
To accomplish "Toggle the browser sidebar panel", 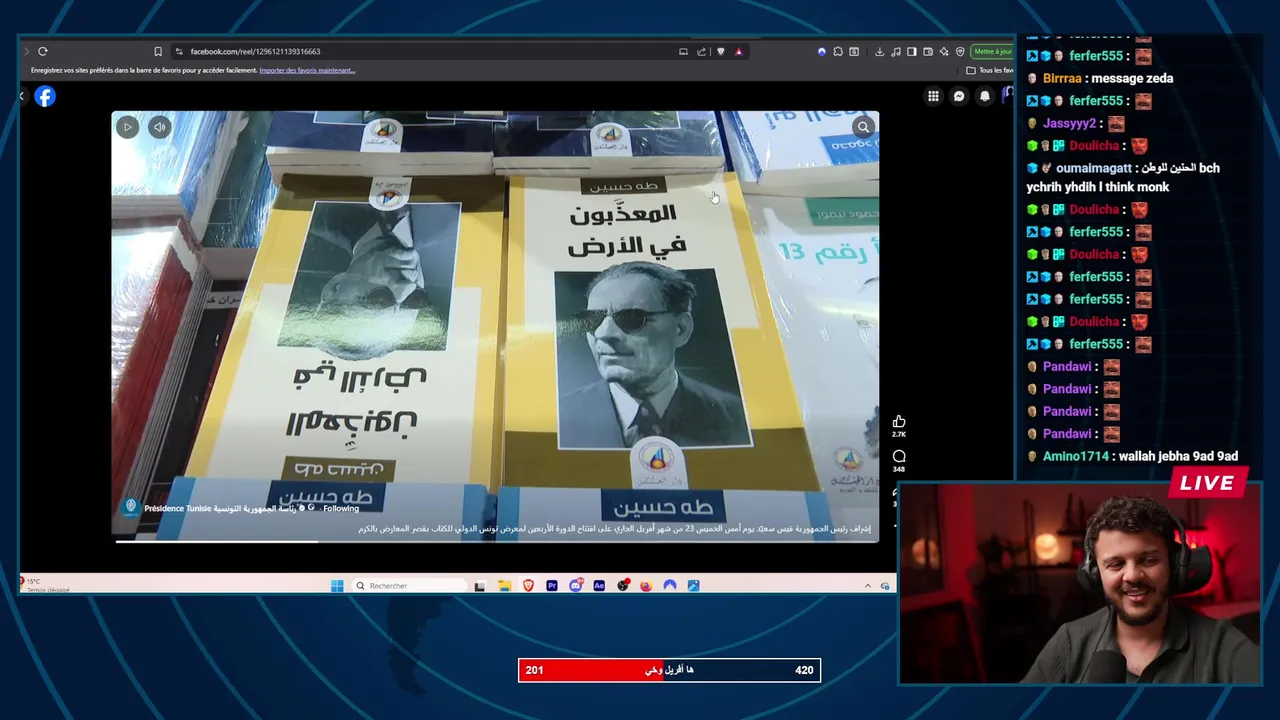I will coord(912,51).
